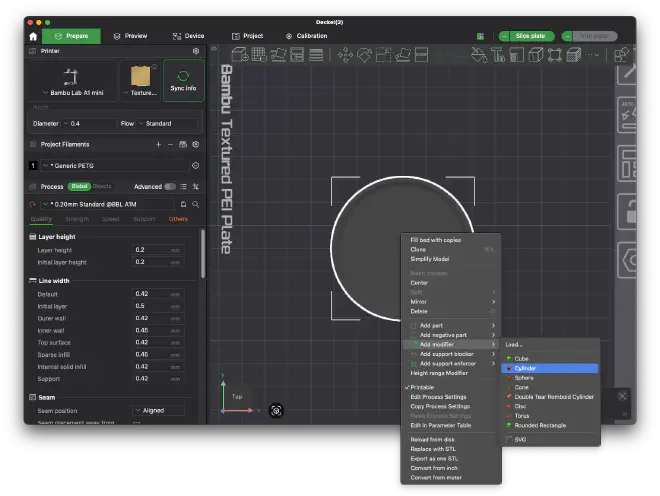Screen dimensions: 660x496
Task: Click the Auto orient toolbar icon
Action: point(278,55)
